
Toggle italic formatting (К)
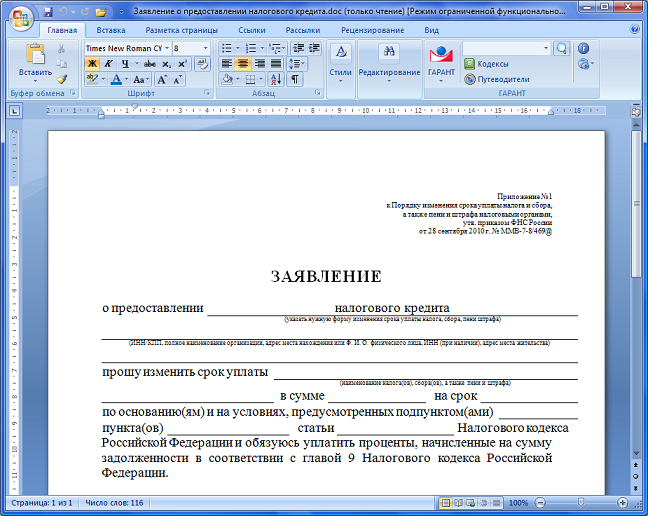pos(108,63)
